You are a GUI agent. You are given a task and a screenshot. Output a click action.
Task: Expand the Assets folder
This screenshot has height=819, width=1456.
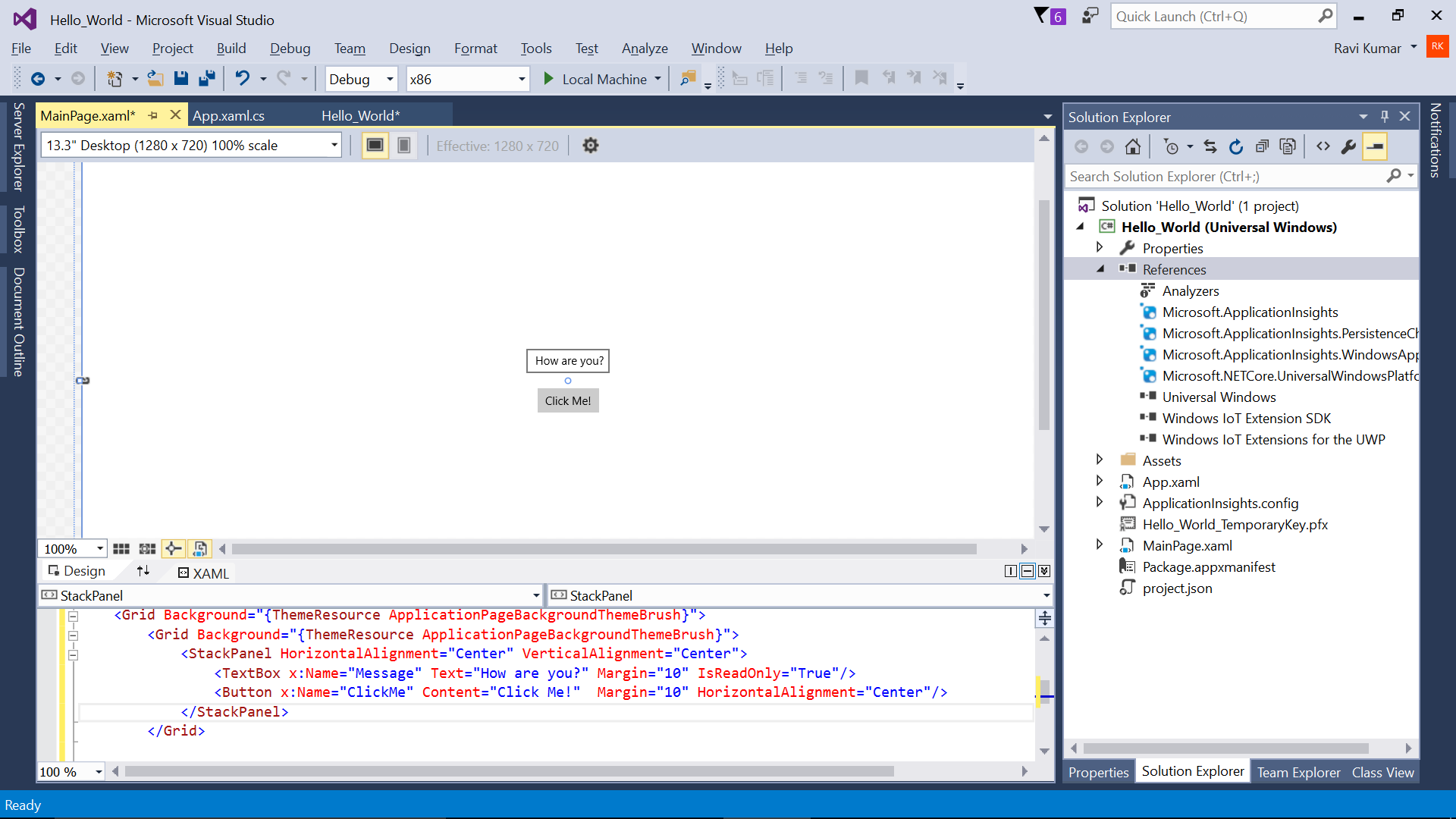click(x=1100, y=460)
